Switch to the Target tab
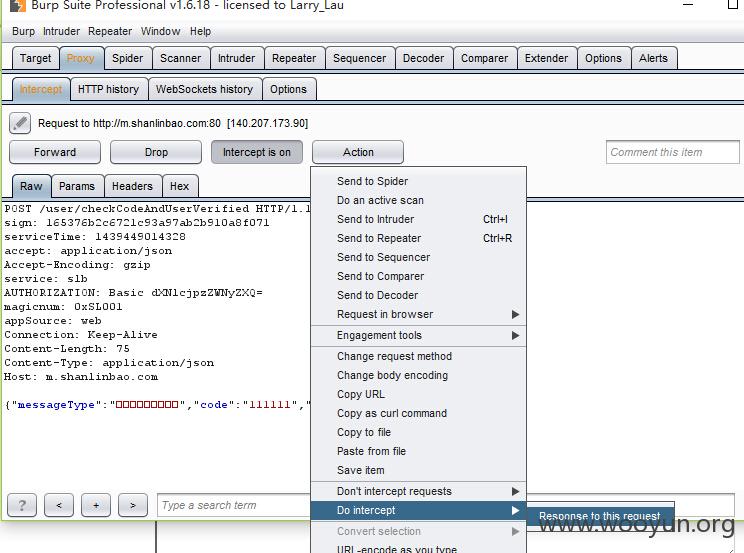The width and height of the screenshot is (744, 553). point(36,58)
